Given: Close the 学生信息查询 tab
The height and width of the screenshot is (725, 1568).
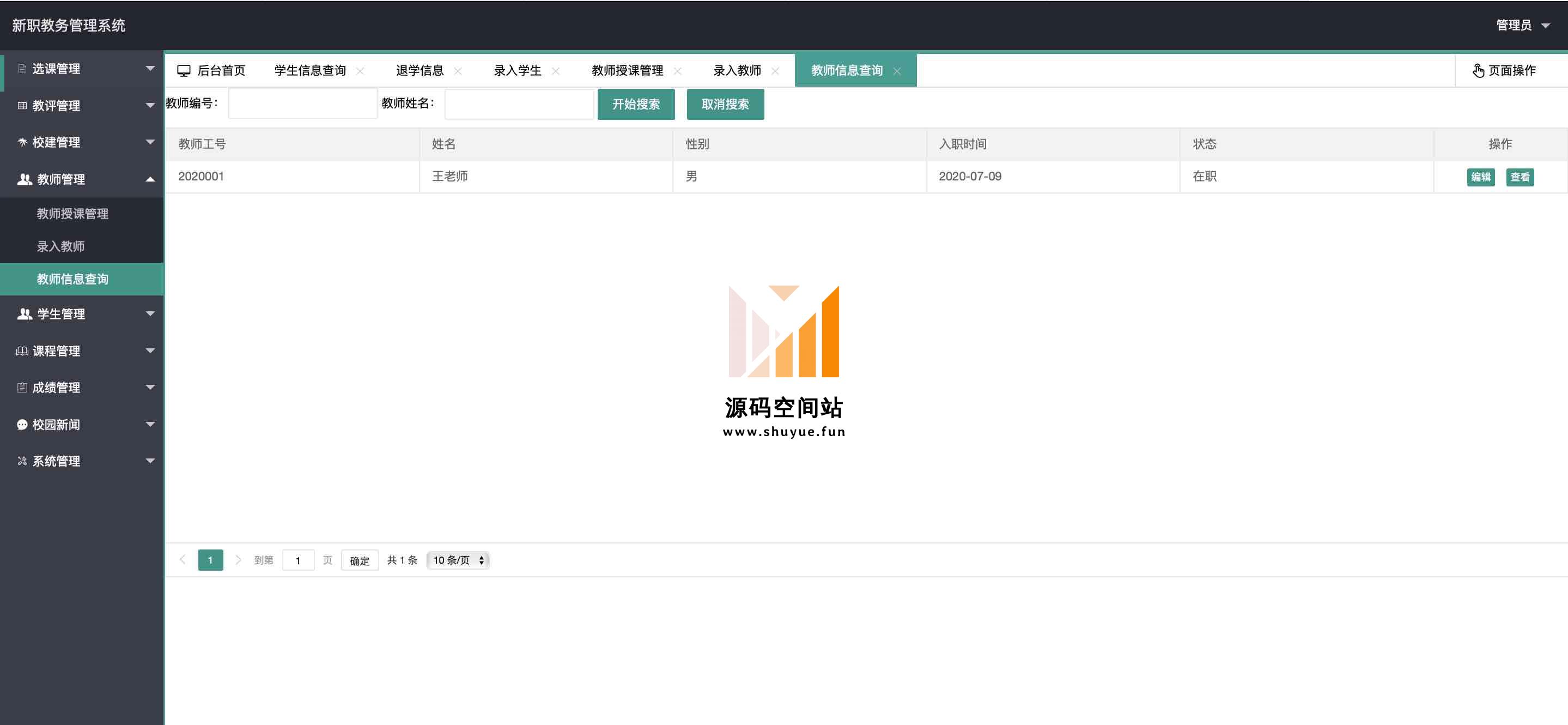Looking at the screenshot, I should click(x=360, y=71).
